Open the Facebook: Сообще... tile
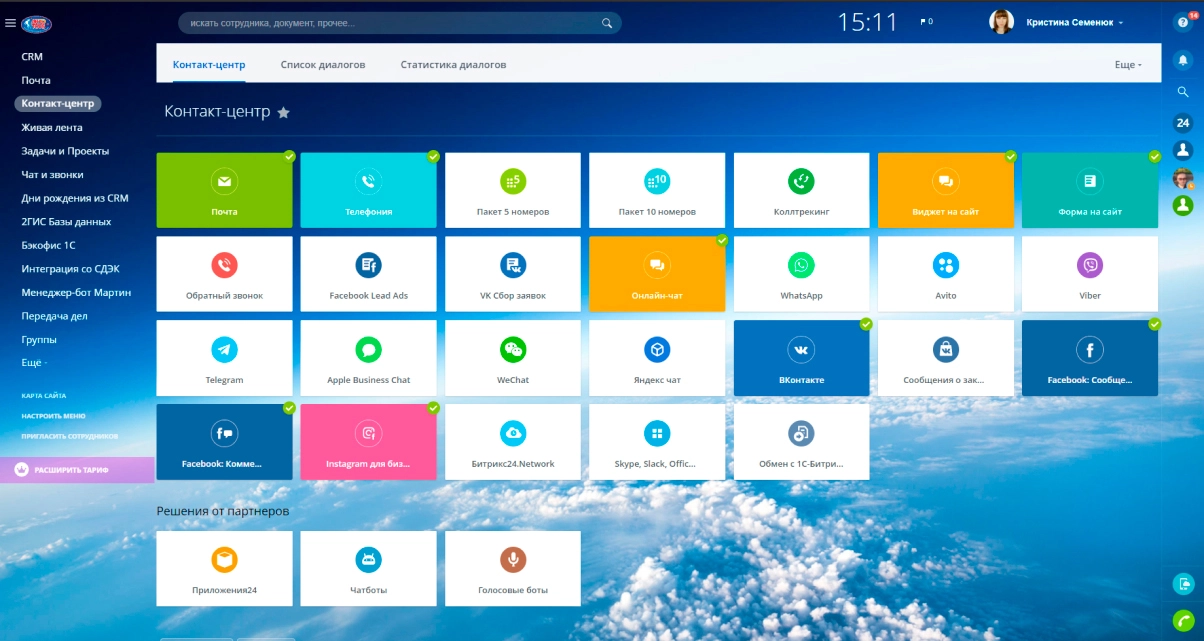This screenshot has width=1204, height=641. 1090,358
